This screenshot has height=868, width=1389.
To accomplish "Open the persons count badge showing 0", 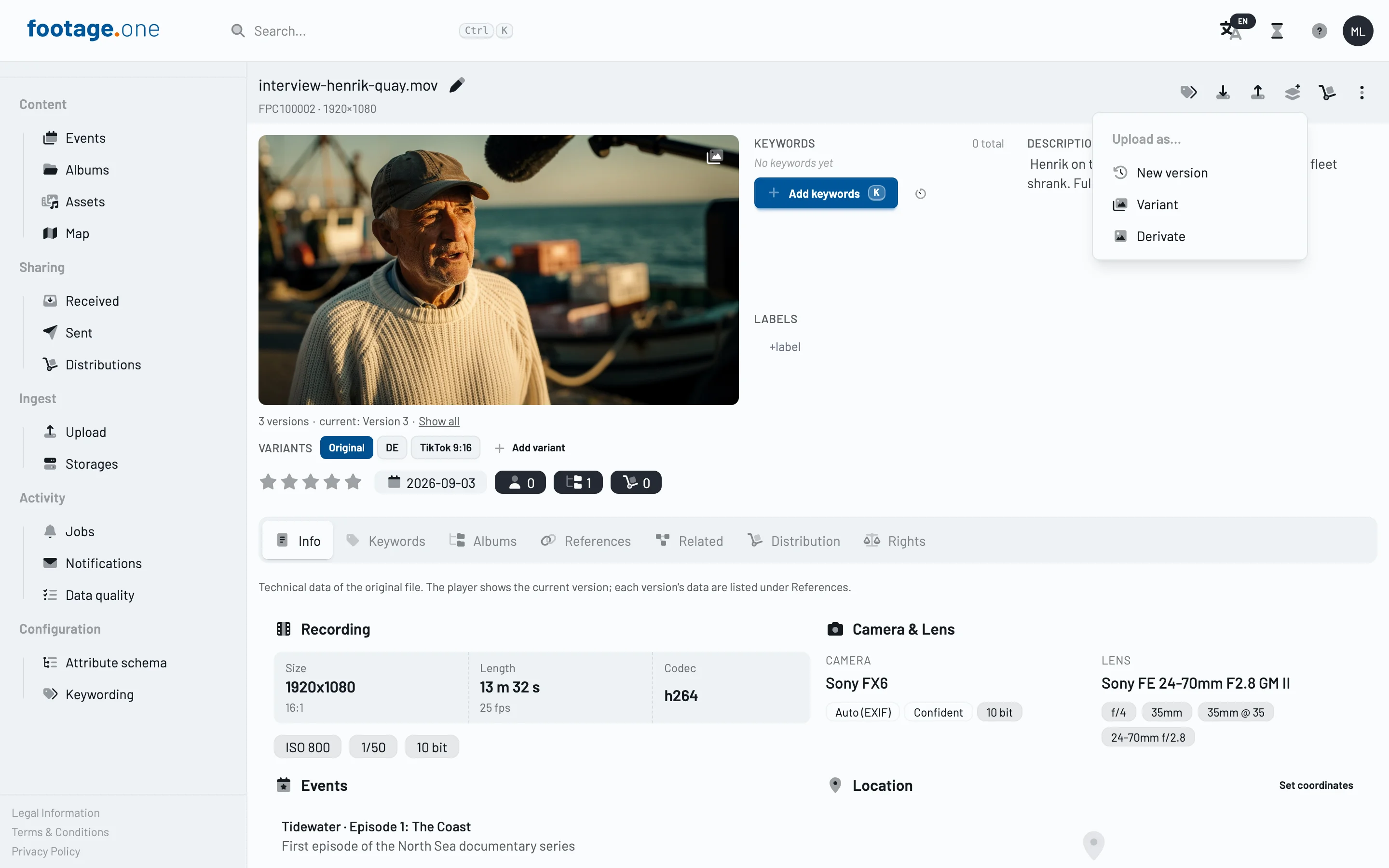I will tap(520, 483).
